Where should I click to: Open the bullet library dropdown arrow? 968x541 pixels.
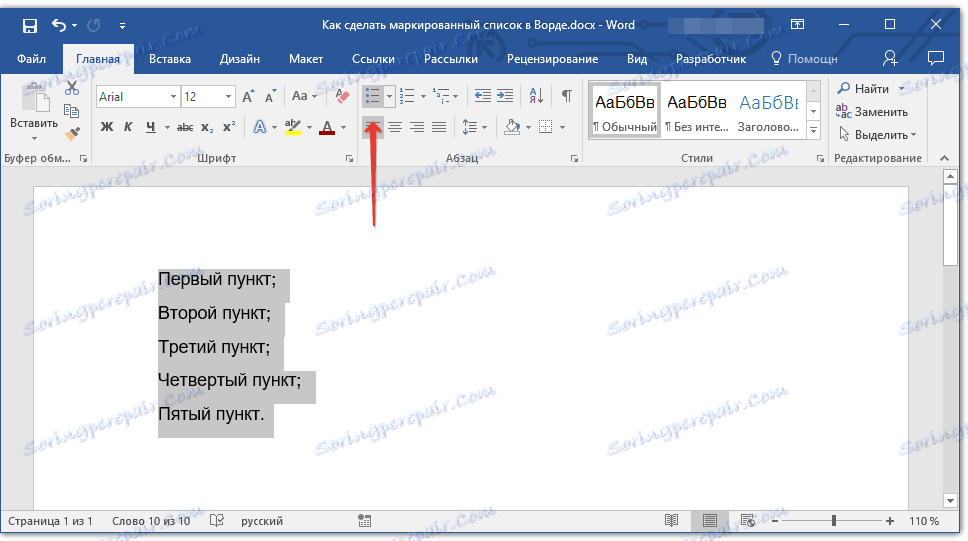(389, 96)
